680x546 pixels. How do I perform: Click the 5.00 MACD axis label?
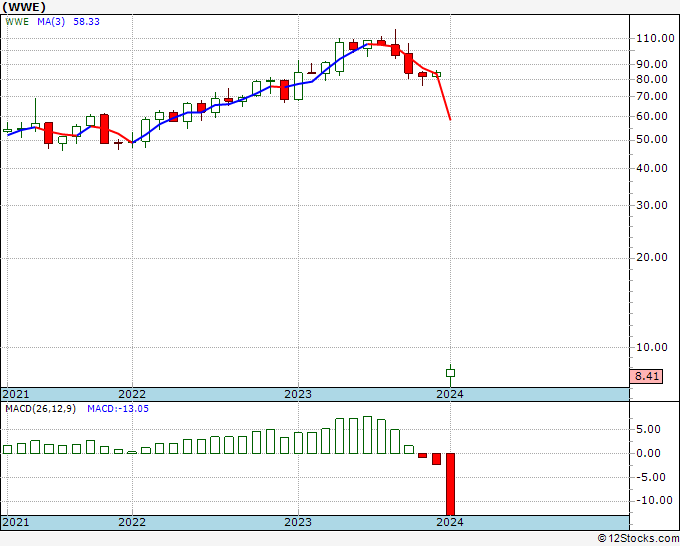tap(648, 429)
